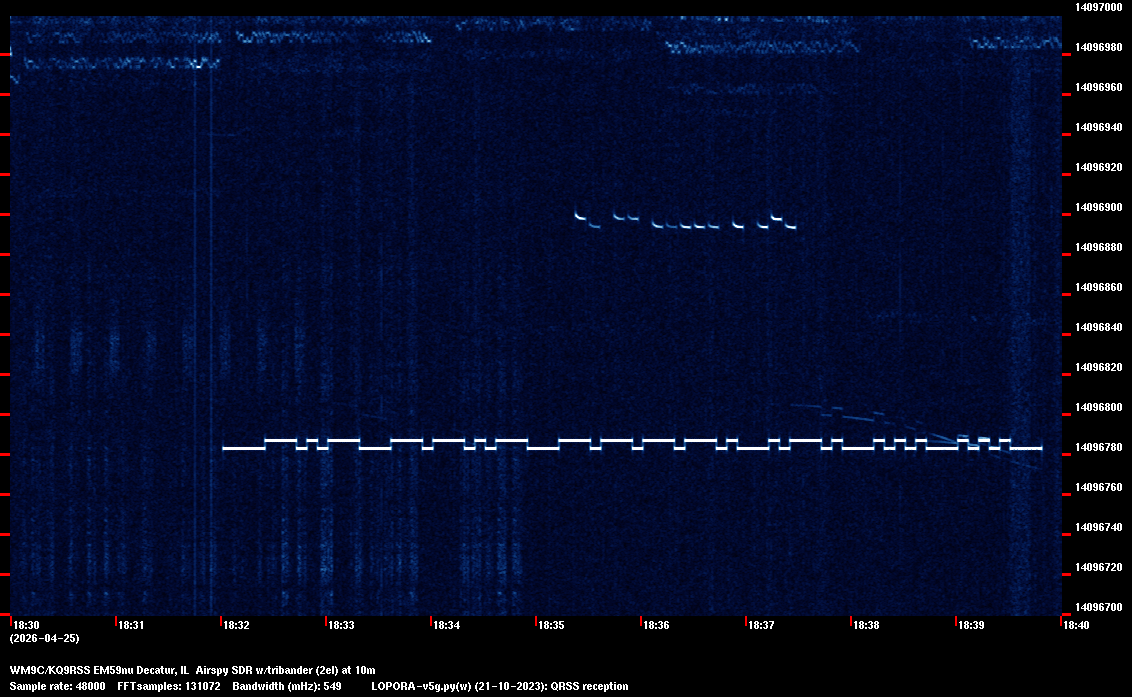Screen dimensions: 1132x697
Task: Click the Bandwidth (mHz): 549 text
Action: (287, 686)
